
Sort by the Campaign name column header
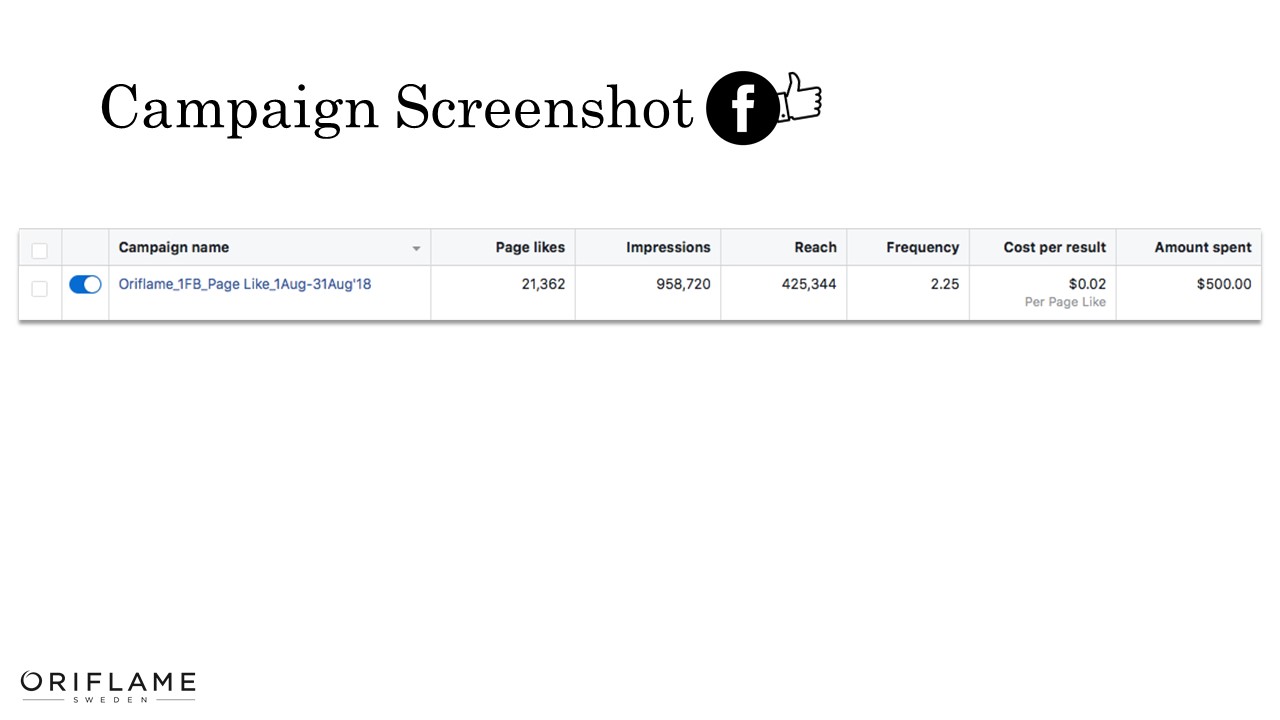click(x=174, y=248)
